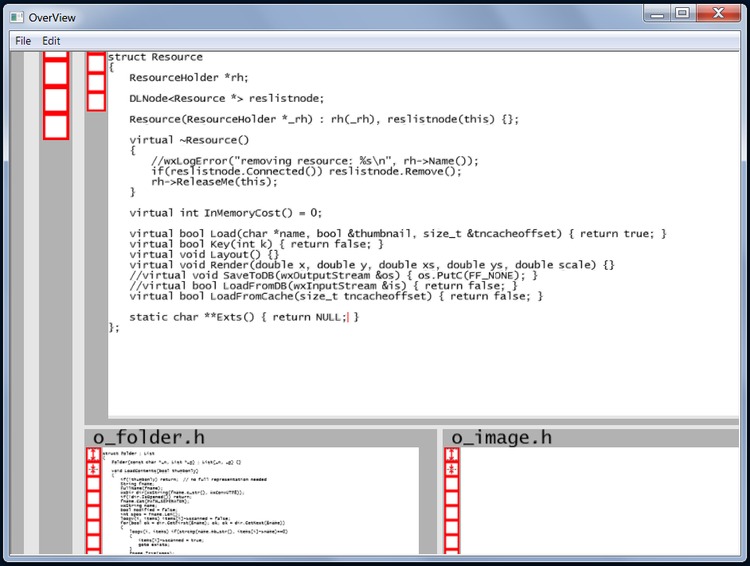Screen dimensions: 750x566
Task: Close the OverView window
Action: coord(719,13)
